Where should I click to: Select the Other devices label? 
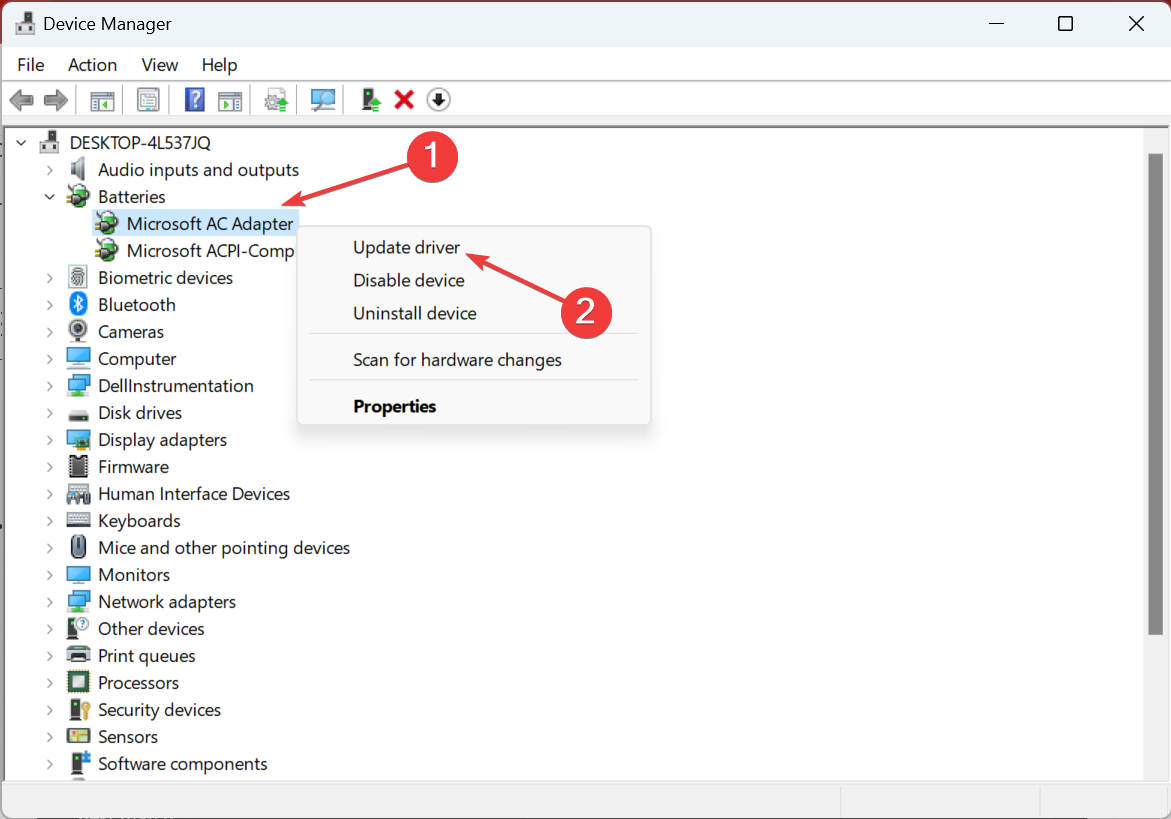[x=151, y=629]
